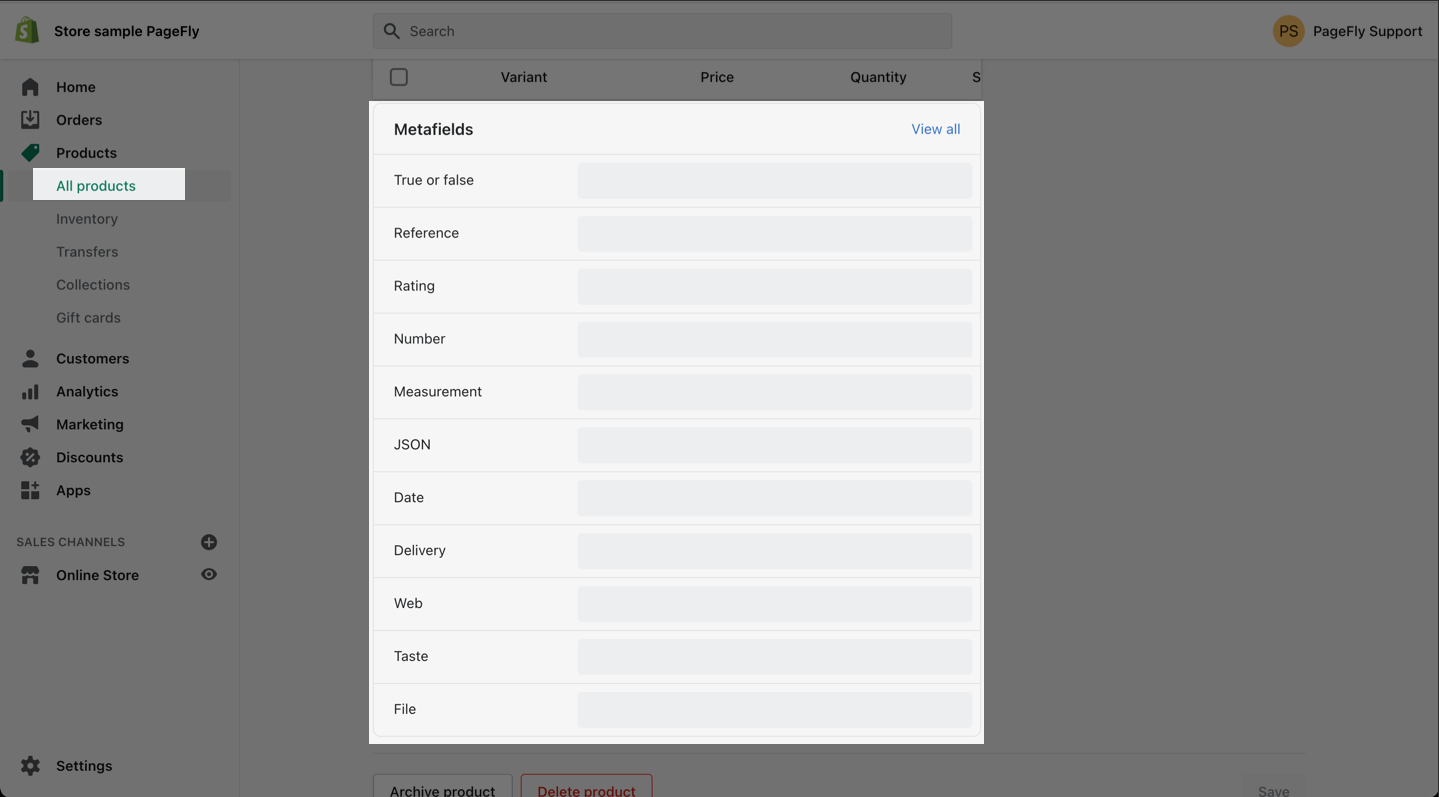View Online Store via eye icon

209,575
